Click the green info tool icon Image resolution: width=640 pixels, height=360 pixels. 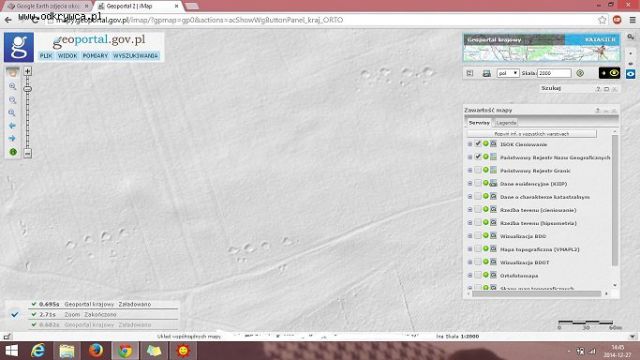(13, 152)
